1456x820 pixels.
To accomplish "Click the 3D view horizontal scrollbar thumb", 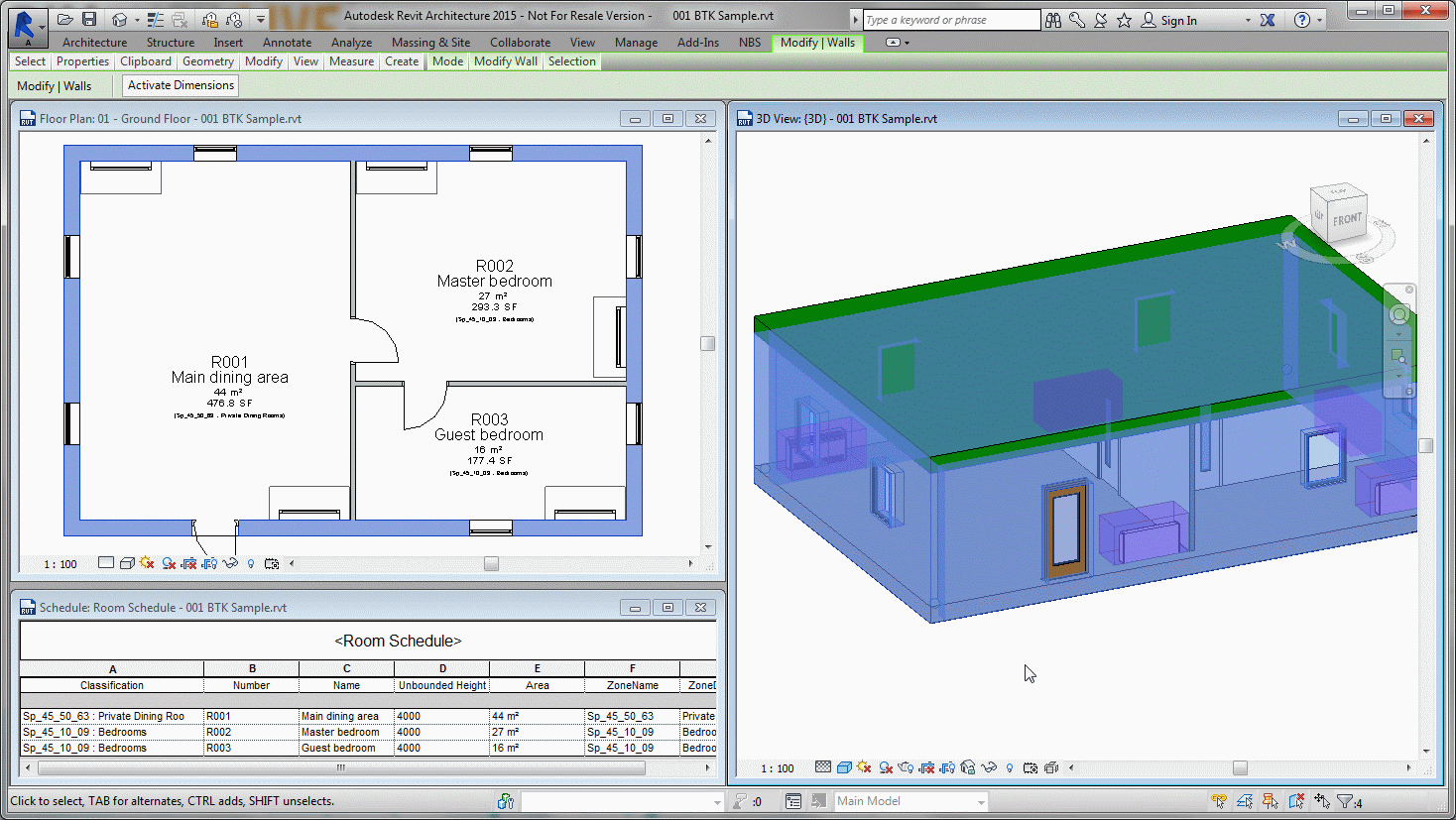I will click(x=1240, y=767).
